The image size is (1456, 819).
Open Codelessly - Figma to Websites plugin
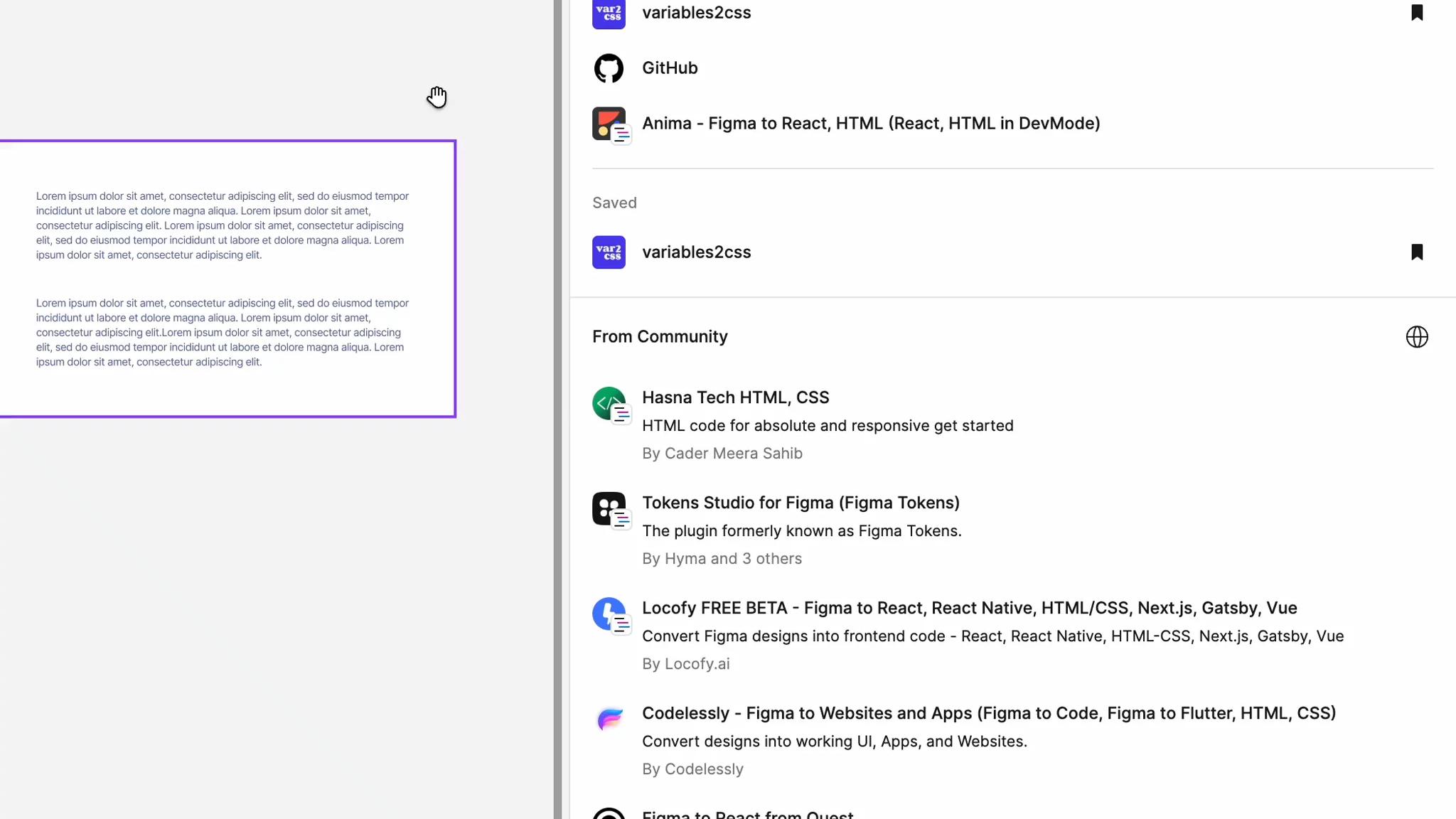point(989,712)
